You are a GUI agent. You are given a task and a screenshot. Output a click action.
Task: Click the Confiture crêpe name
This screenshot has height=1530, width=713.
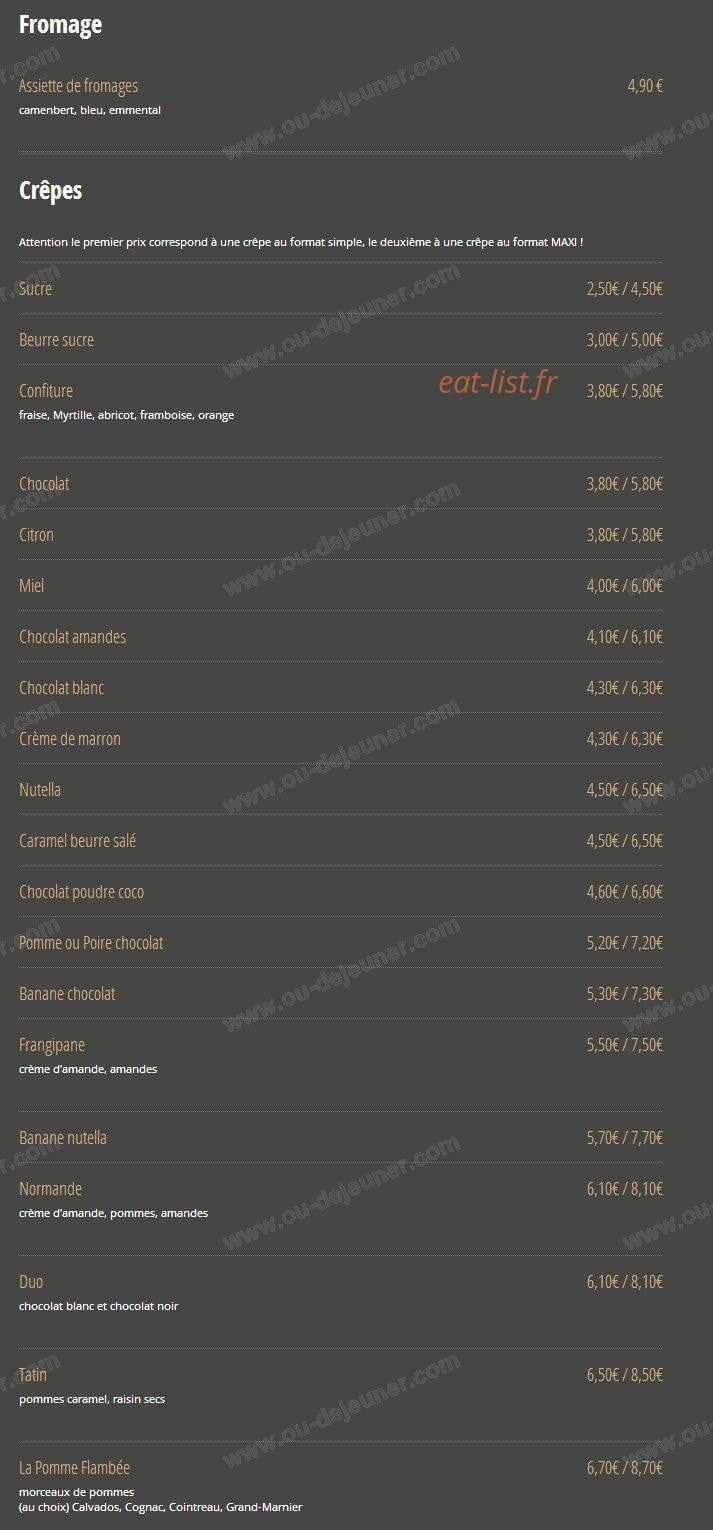(46, 391)
